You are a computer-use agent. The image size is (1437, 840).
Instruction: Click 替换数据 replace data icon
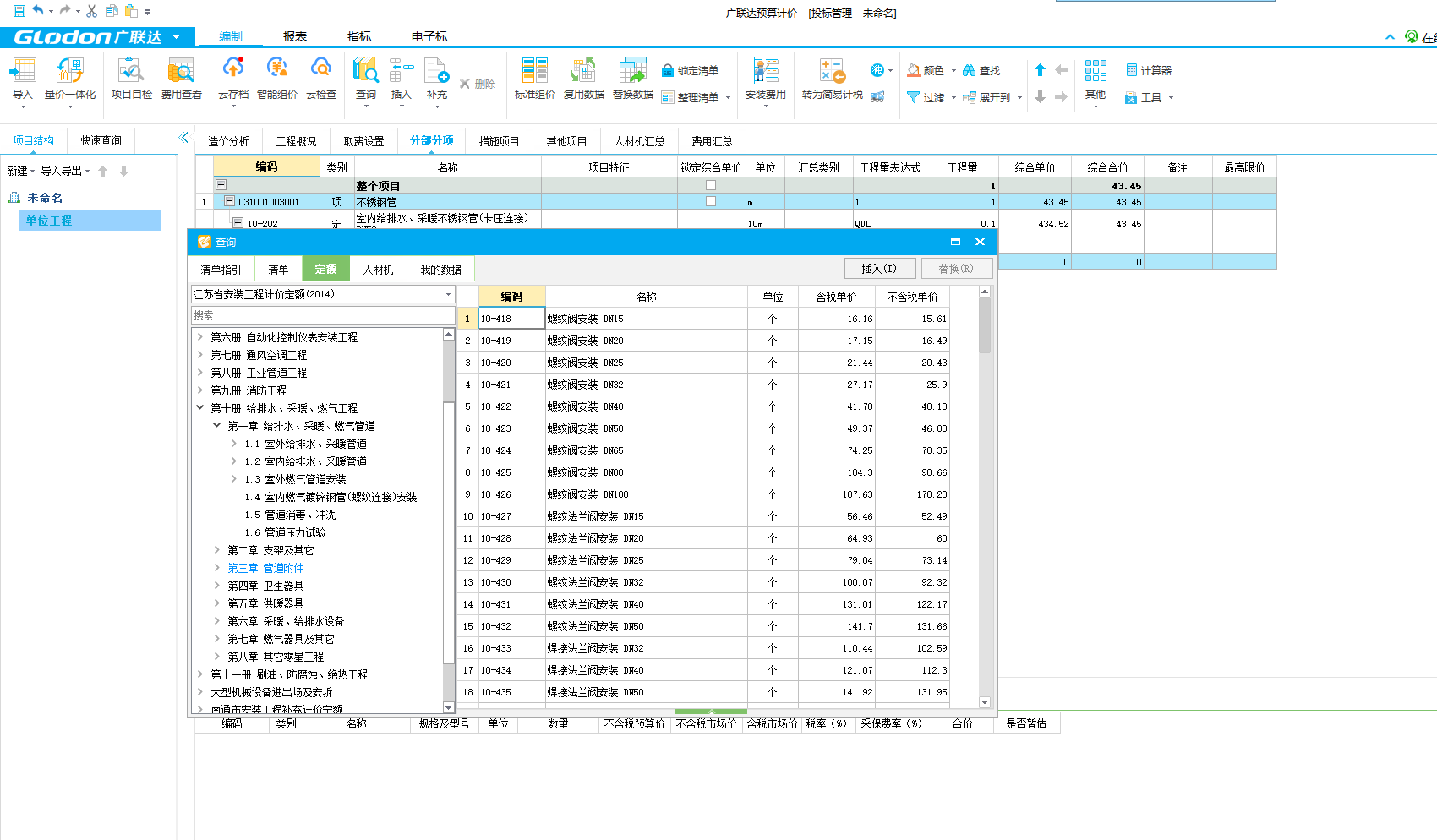pos(632,71)
